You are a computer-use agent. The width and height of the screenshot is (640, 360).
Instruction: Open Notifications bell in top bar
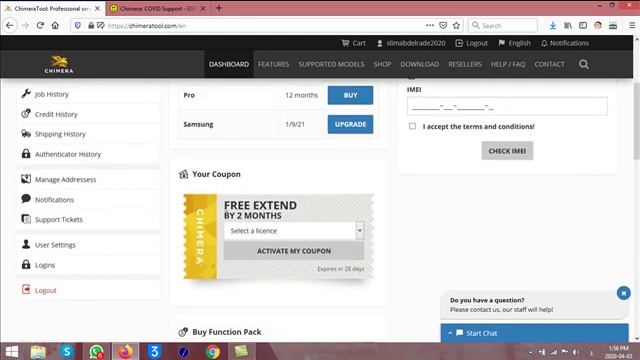tap(565, 43)
